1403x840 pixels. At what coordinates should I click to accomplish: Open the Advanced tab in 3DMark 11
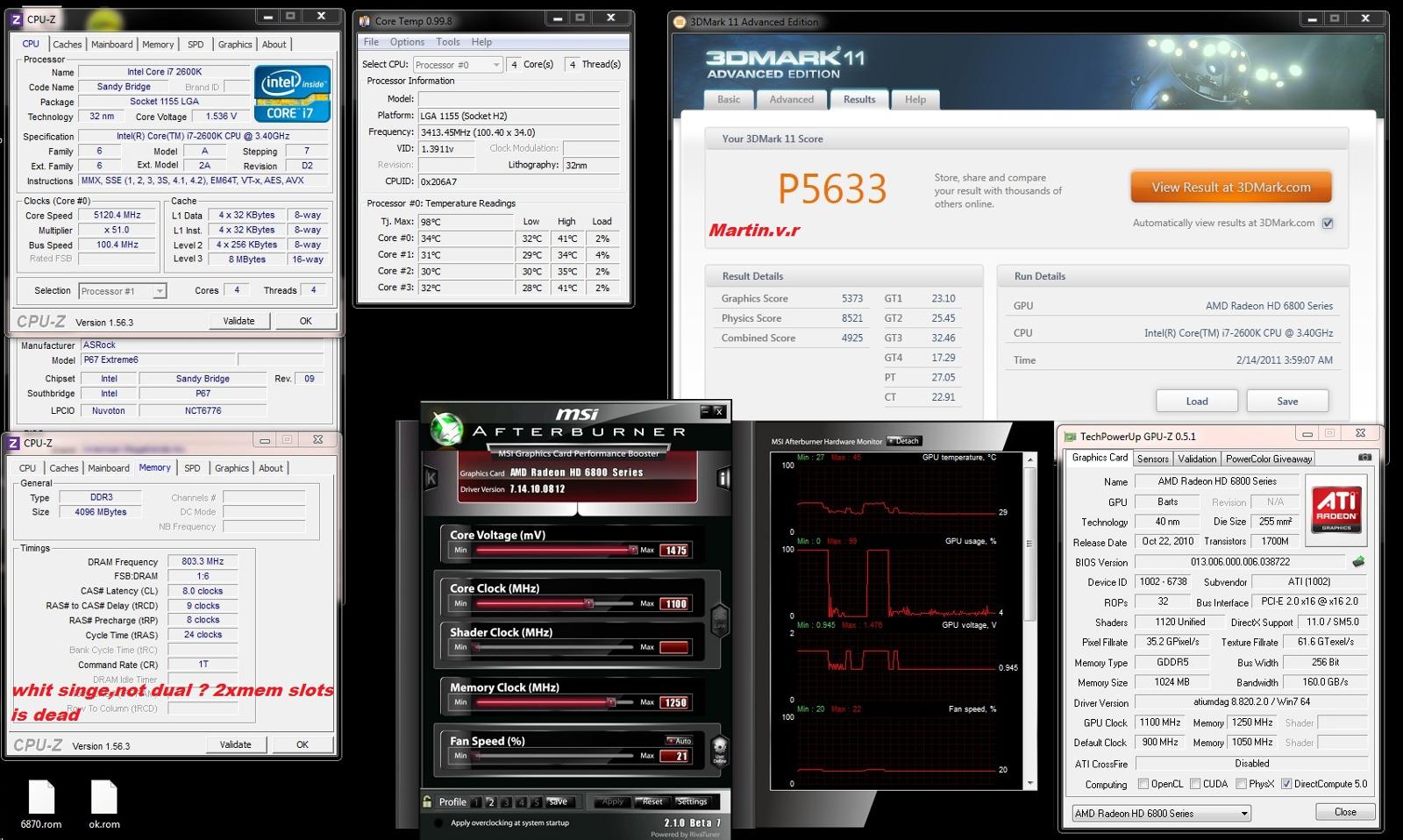pos(792,99)
